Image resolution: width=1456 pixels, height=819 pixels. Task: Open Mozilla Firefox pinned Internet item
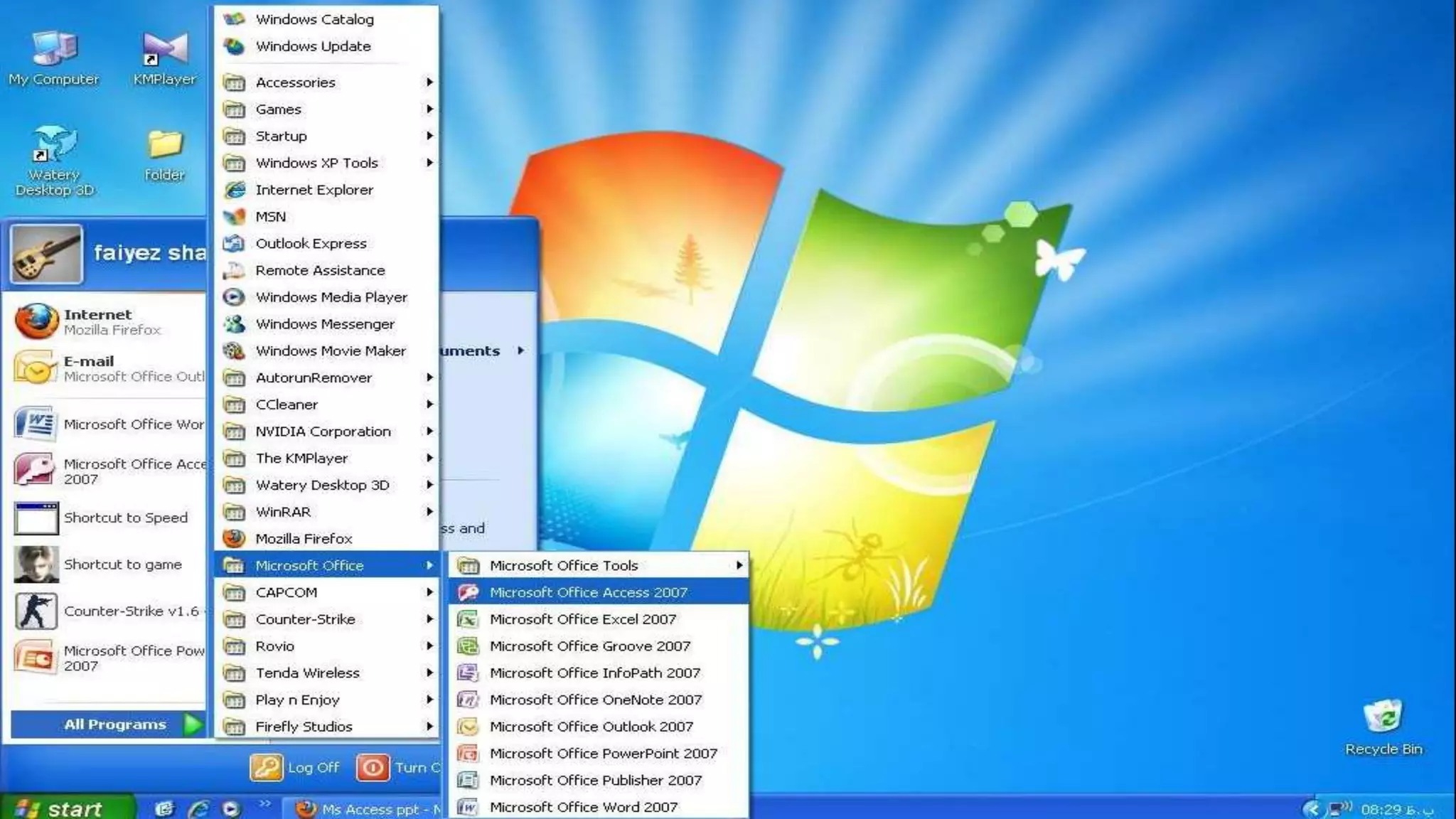[x=107, y=321]
